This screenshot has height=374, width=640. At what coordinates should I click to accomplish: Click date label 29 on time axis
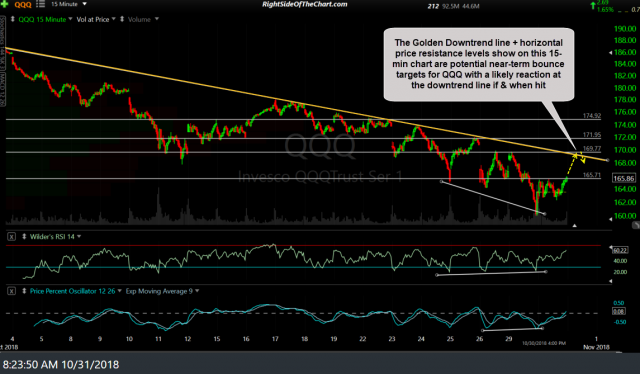[x=509, y=339]
